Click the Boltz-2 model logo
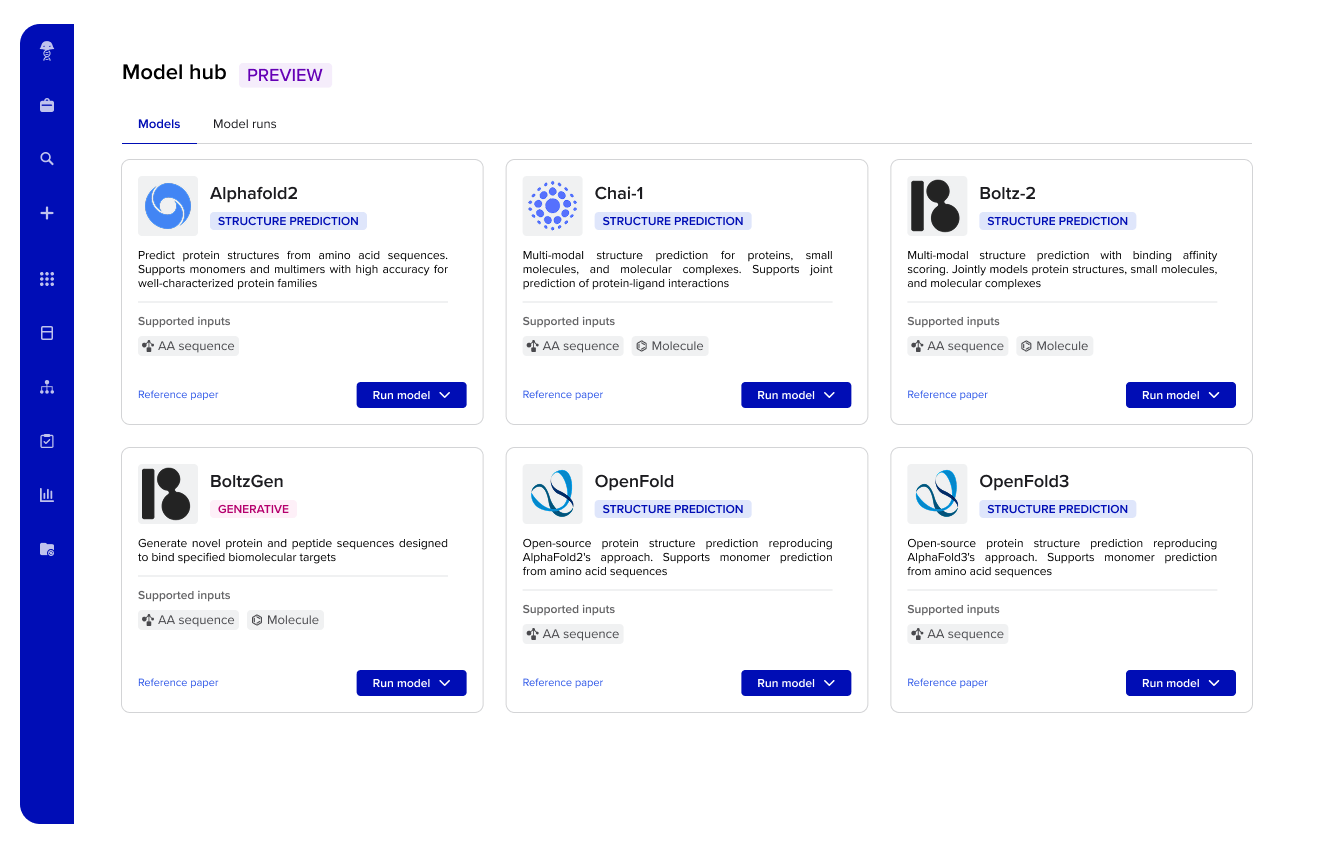1320x848 pixels. (937, 206)
